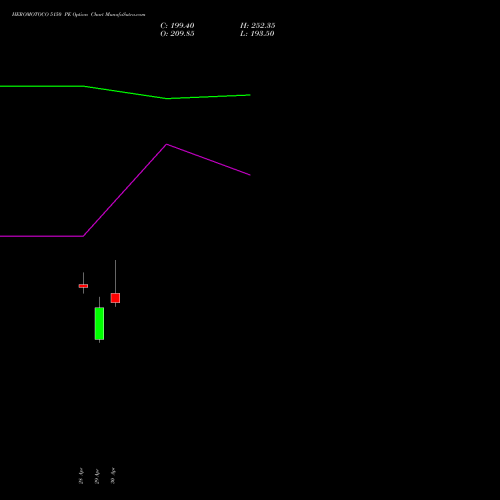Select the 30 Apr date label
This screenshot has width=500, height=500.
click(113, 476)
